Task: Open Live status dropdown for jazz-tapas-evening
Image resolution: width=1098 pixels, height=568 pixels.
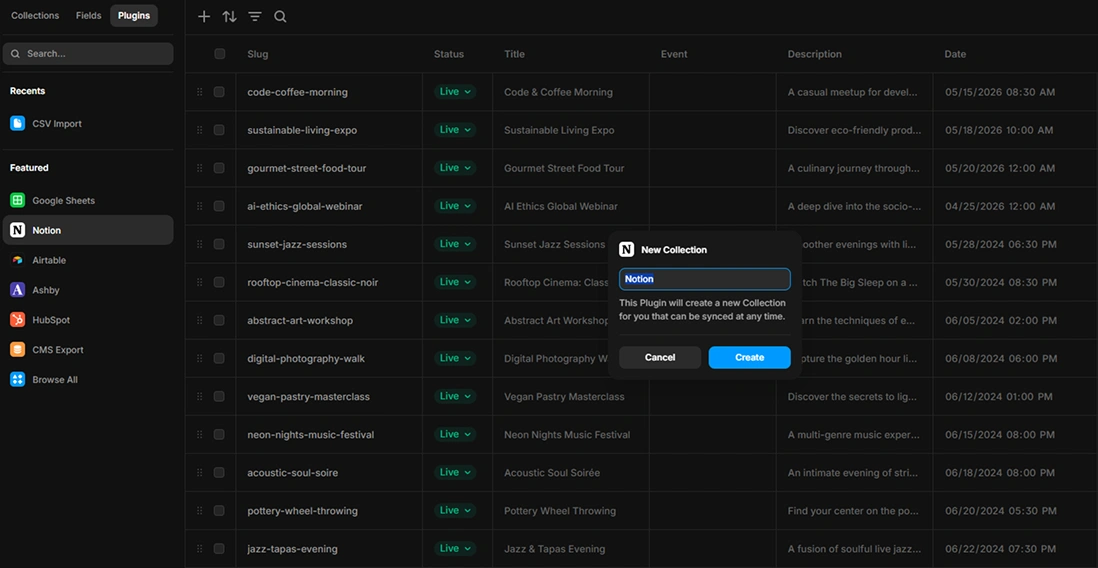Action: click(x=455, y=548)
